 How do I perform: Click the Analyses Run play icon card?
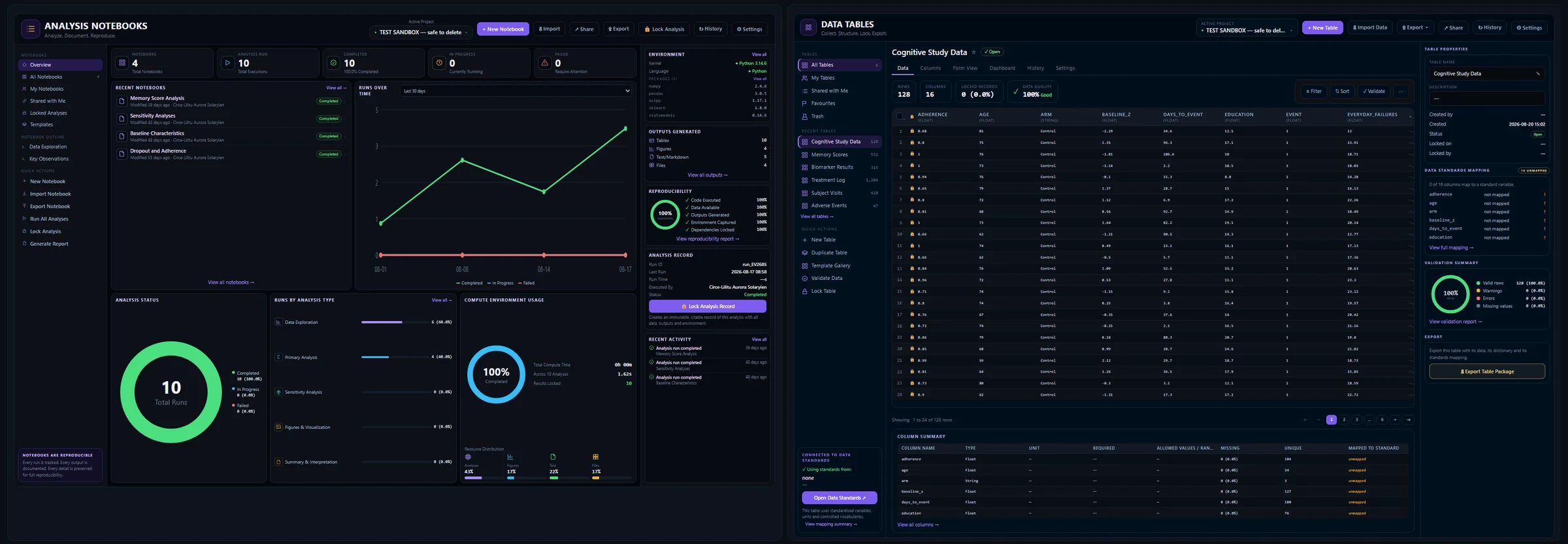227,63
